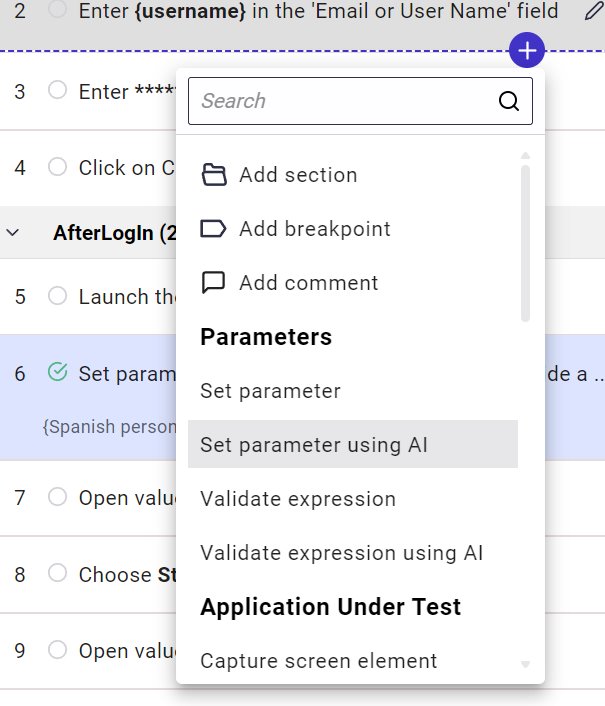Click the 'Parameters' group heading
This screenshot has height=706, width=605.
tap(266, 337)
